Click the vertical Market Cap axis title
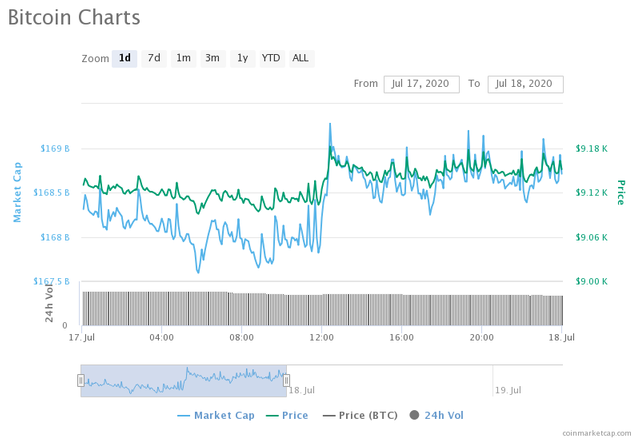Viewport: 640px width, 440px height. (x=17, y=192)
